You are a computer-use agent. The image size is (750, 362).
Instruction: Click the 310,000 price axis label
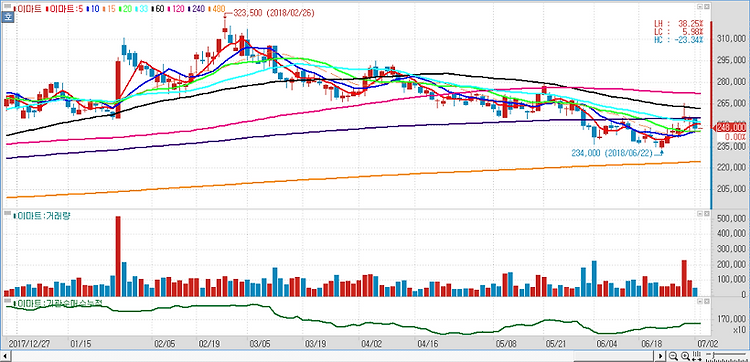point(731,39)
